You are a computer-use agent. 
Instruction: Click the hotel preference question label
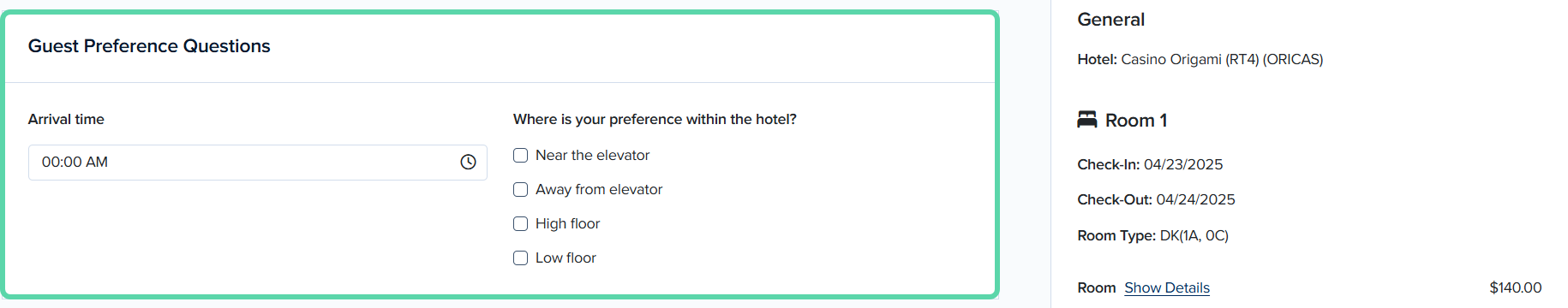click(655, 119)
